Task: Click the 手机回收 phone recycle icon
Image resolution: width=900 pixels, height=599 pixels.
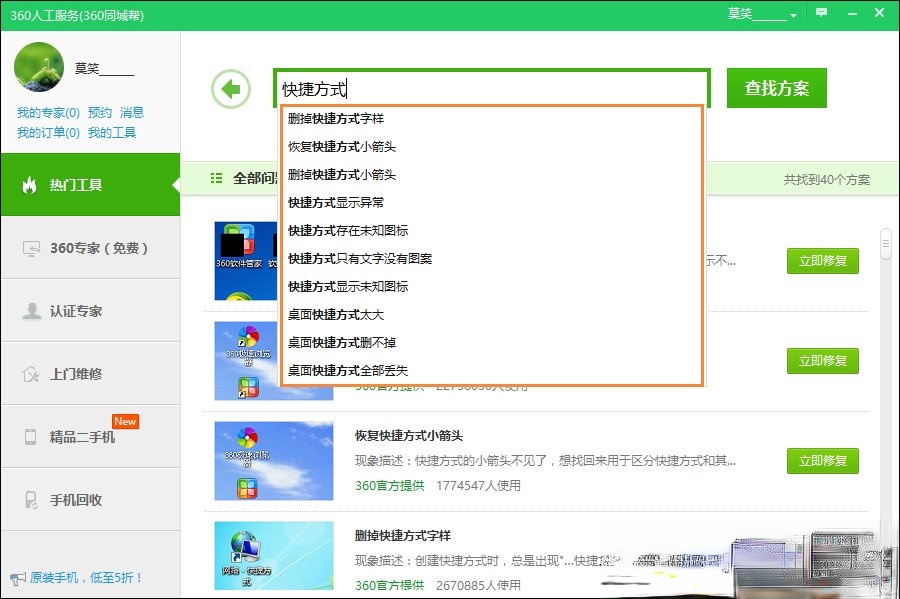Action: tap(31, 500)
